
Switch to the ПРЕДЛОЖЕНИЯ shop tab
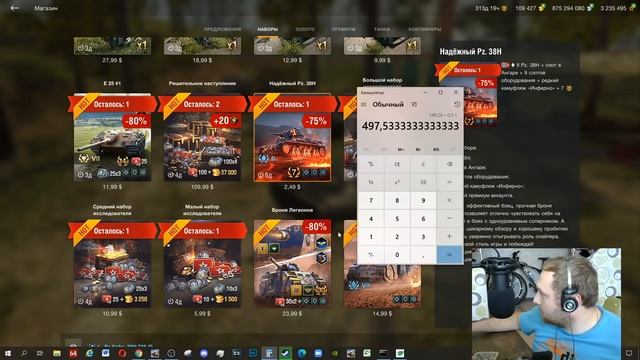point(222,29)
